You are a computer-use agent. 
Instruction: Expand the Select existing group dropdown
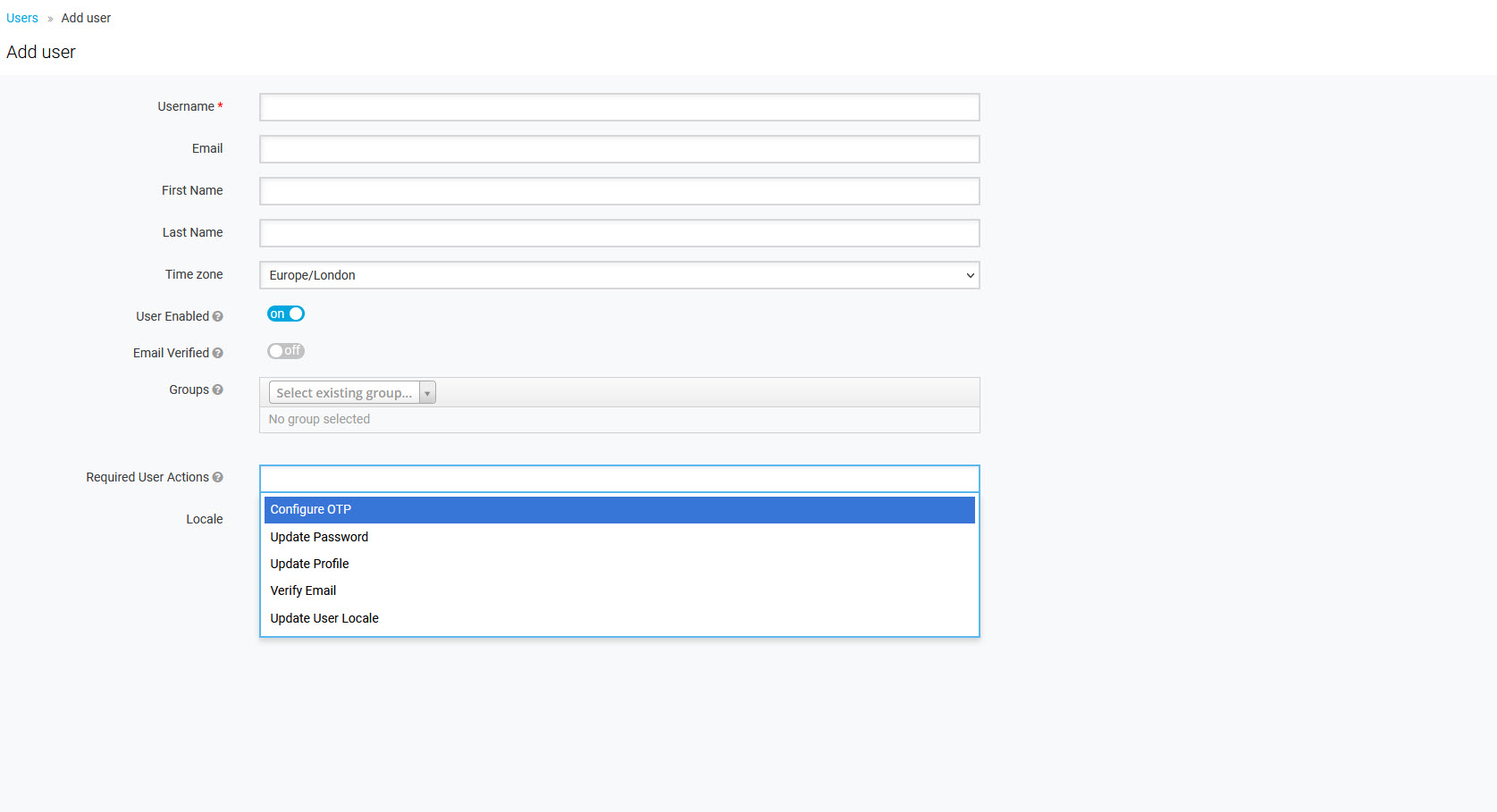pyautogui.click(x=352, y=393)
